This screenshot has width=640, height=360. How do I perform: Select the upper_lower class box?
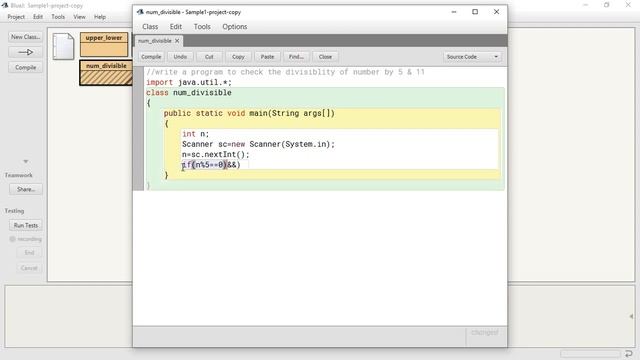pos(104,44)
